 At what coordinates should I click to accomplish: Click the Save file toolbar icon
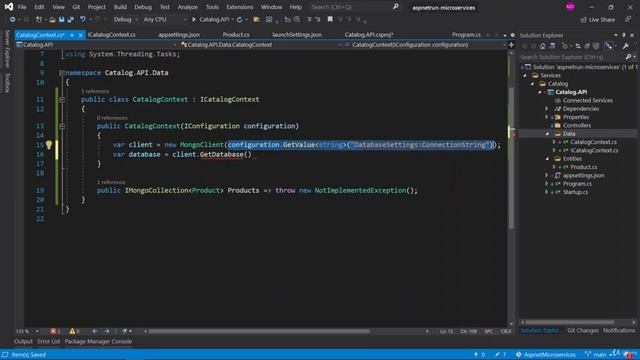click(x=62, y=20)
